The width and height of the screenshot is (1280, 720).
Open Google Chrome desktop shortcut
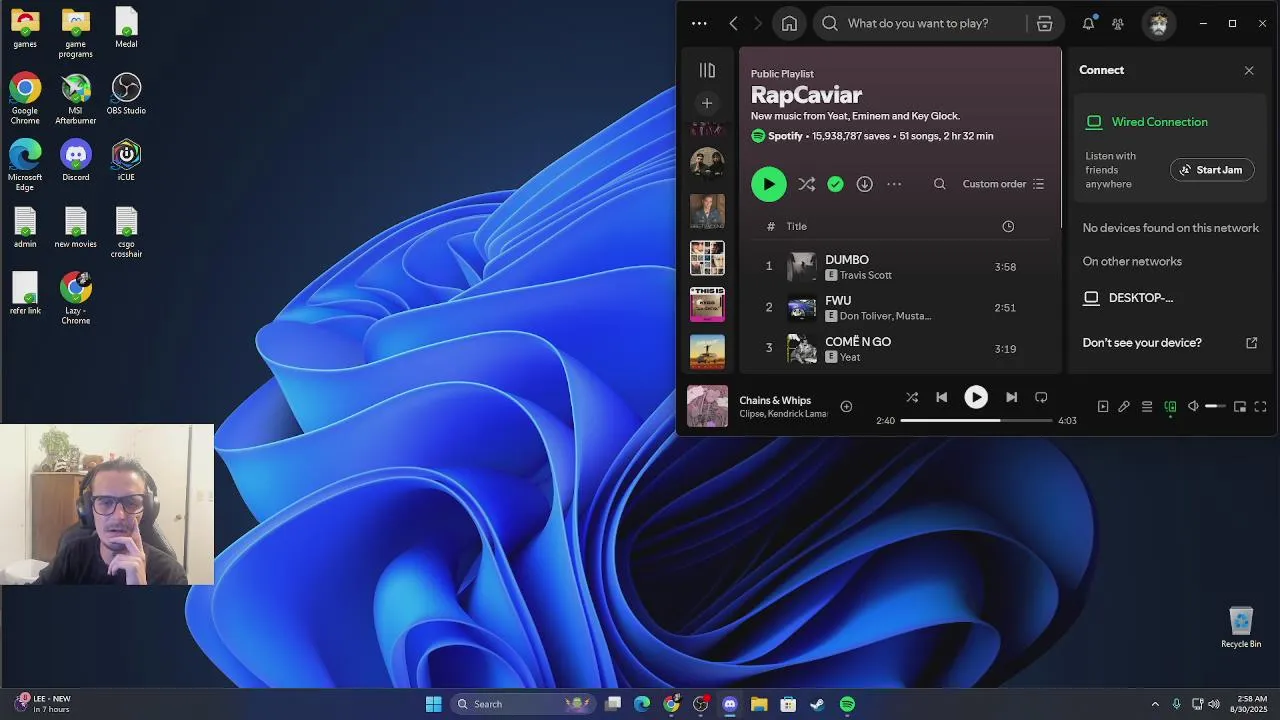[25, 98]
